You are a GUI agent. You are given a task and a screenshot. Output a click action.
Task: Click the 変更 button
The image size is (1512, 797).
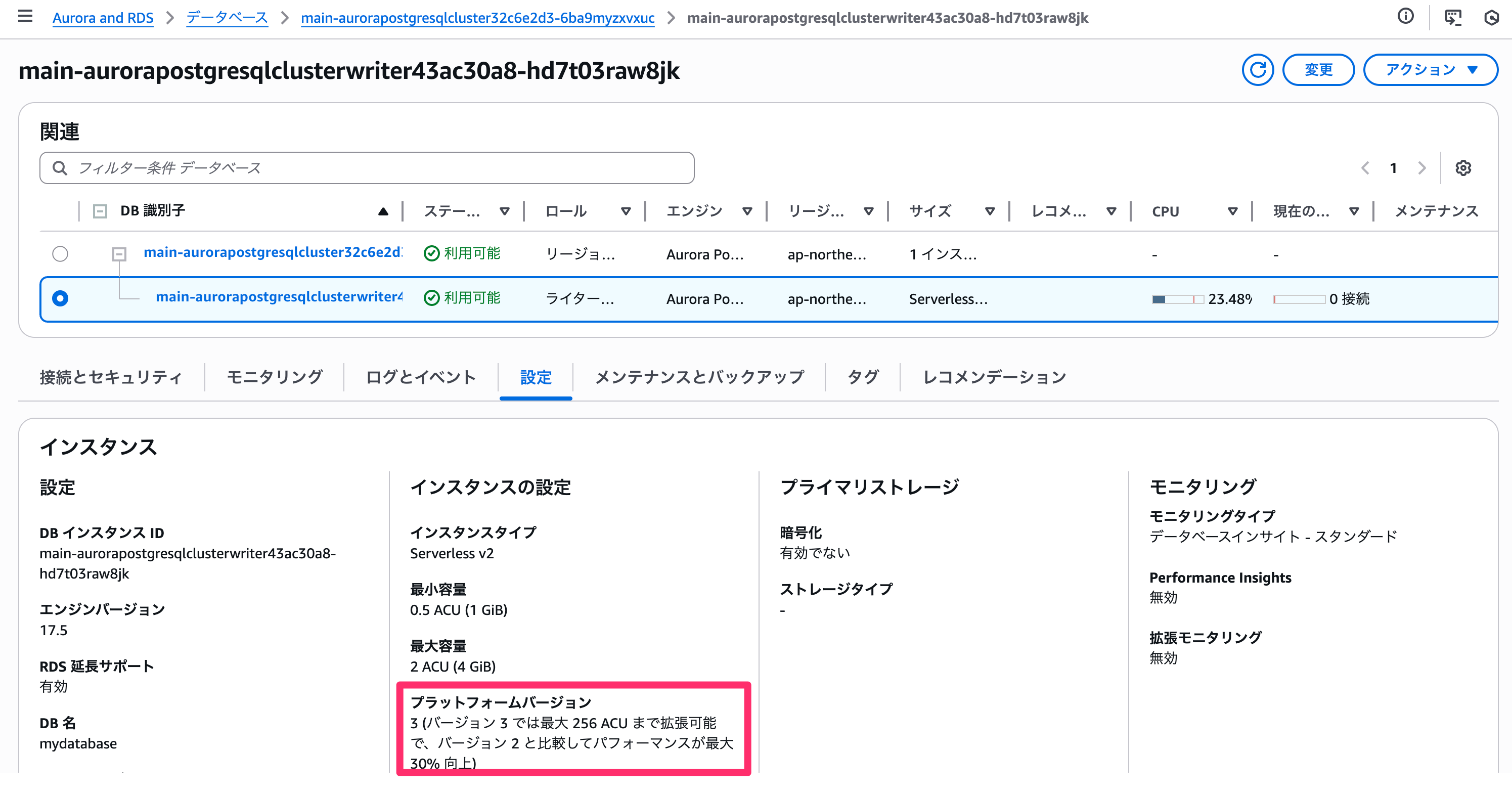1318,70
